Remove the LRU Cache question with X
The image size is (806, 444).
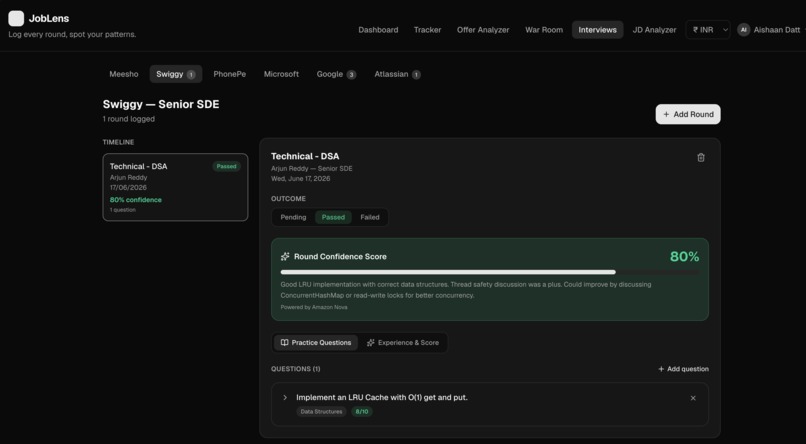[x=693, y=398]
